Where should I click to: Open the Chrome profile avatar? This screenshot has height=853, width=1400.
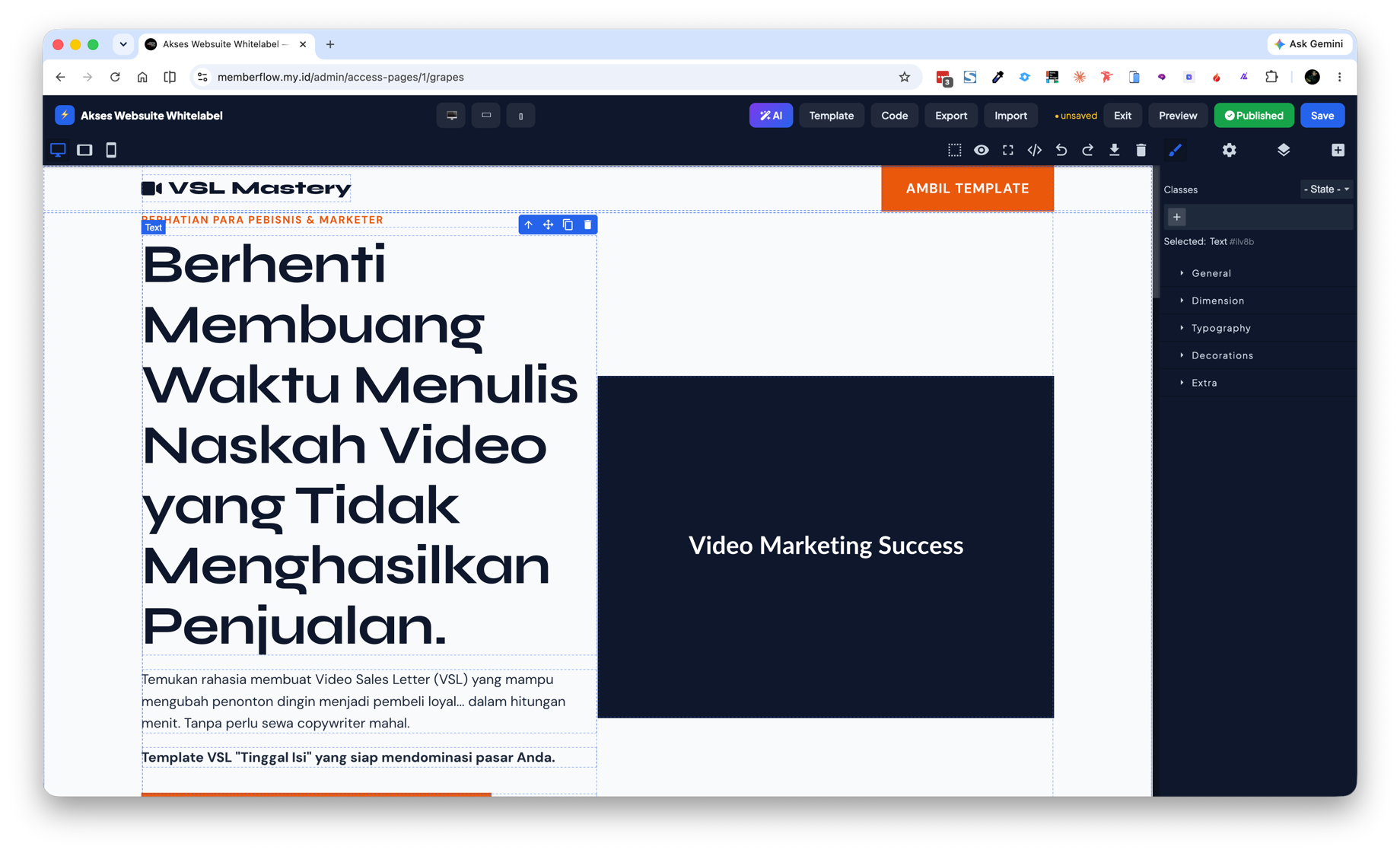click(x=1312, y=77)
